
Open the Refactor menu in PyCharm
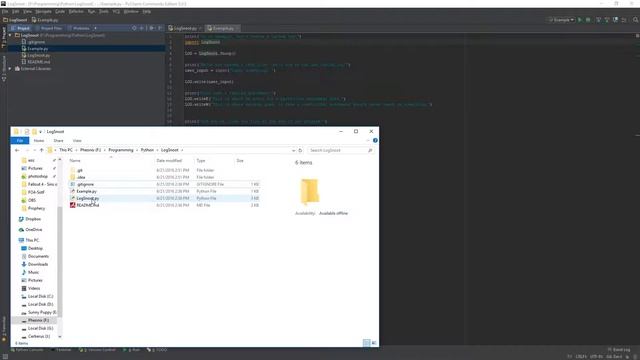(76, 11)
